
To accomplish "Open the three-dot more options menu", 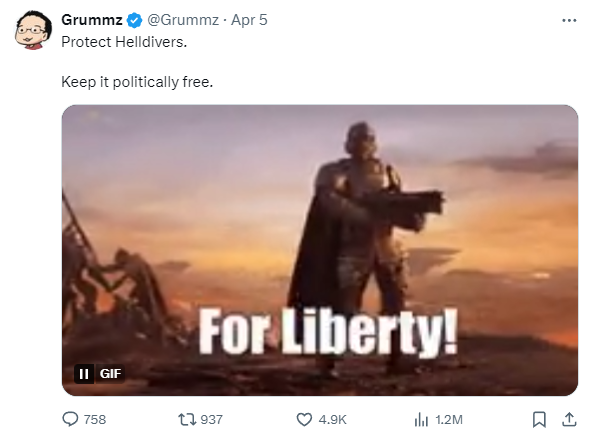I will tap(569, 20).
